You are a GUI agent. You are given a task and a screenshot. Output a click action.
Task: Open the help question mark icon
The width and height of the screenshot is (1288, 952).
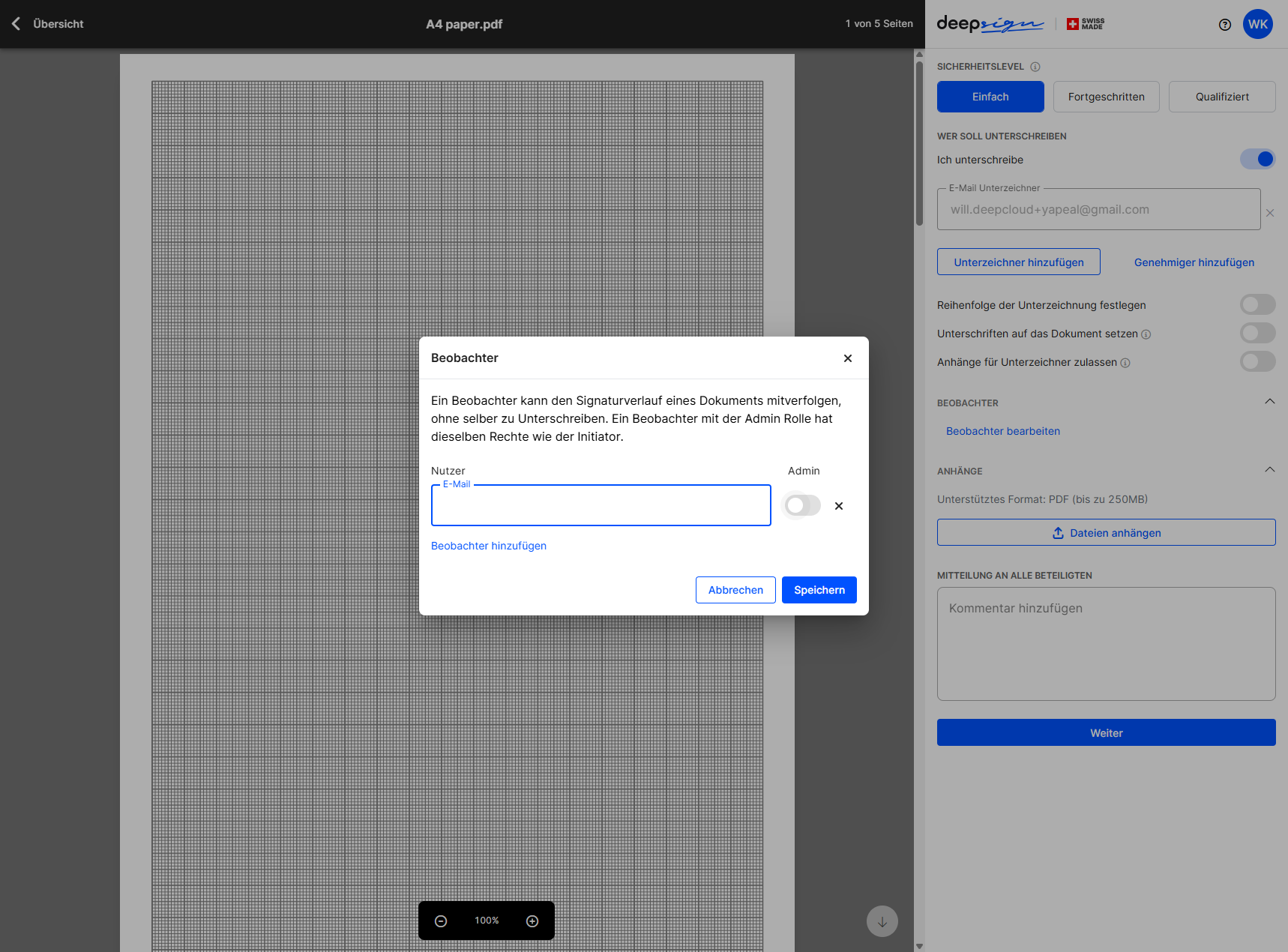pyautogui.click(x=1225, y=25)
